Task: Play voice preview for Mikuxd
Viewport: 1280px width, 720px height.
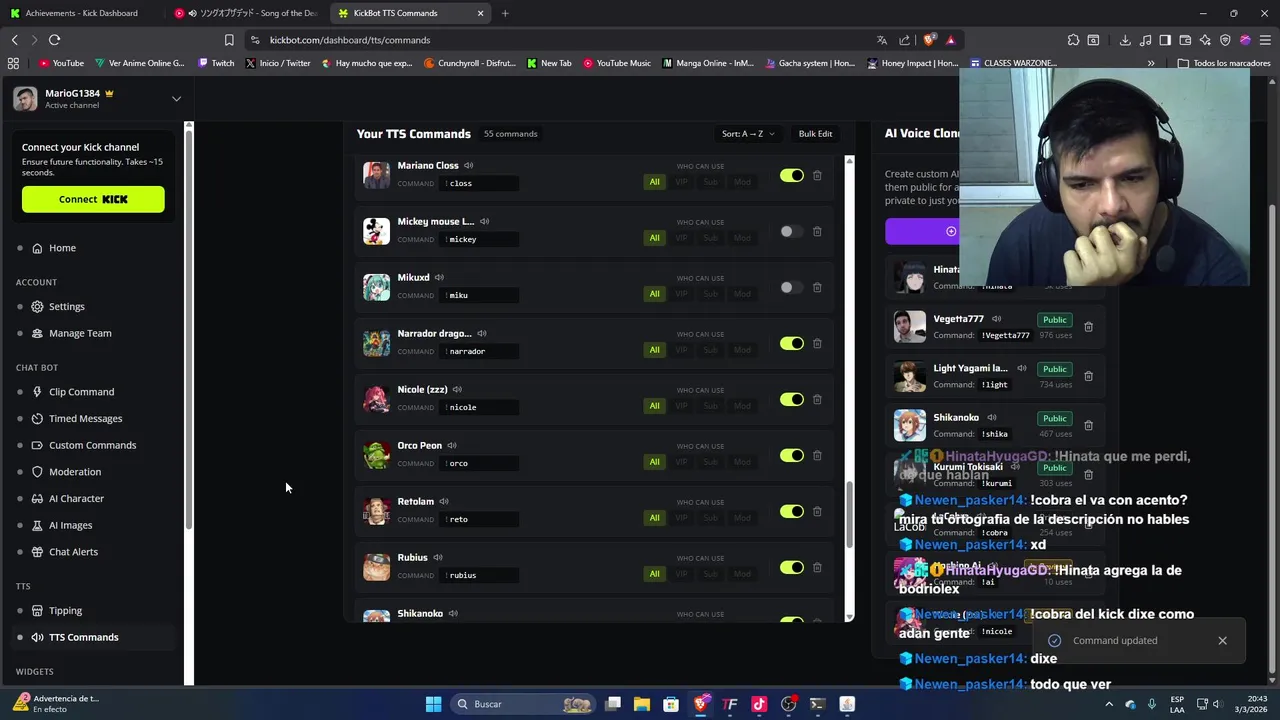Action: point(439,277)
